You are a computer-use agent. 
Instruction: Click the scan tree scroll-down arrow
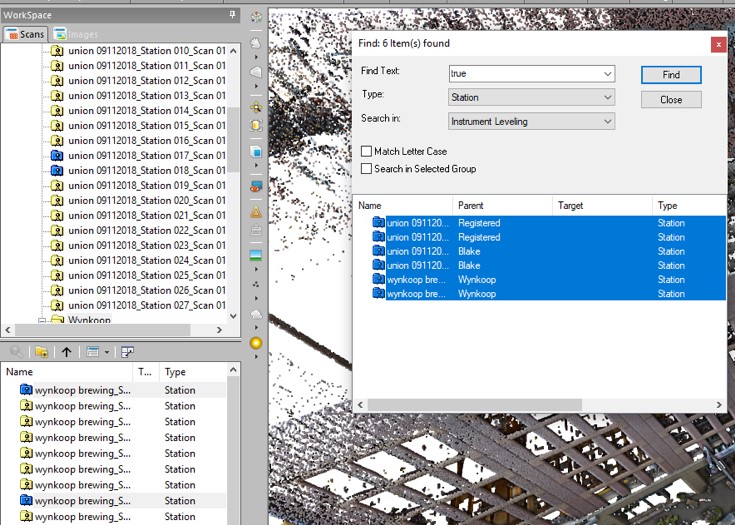[233, 316]
